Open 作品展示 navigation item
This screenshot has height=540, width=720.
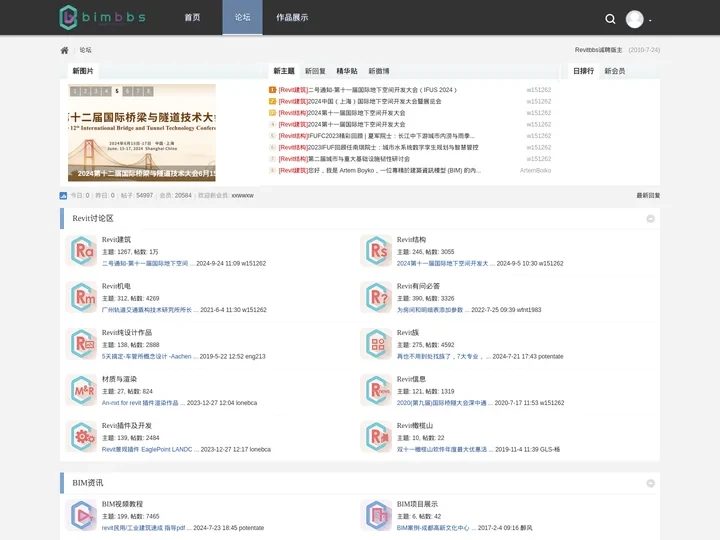coord(292,17)
